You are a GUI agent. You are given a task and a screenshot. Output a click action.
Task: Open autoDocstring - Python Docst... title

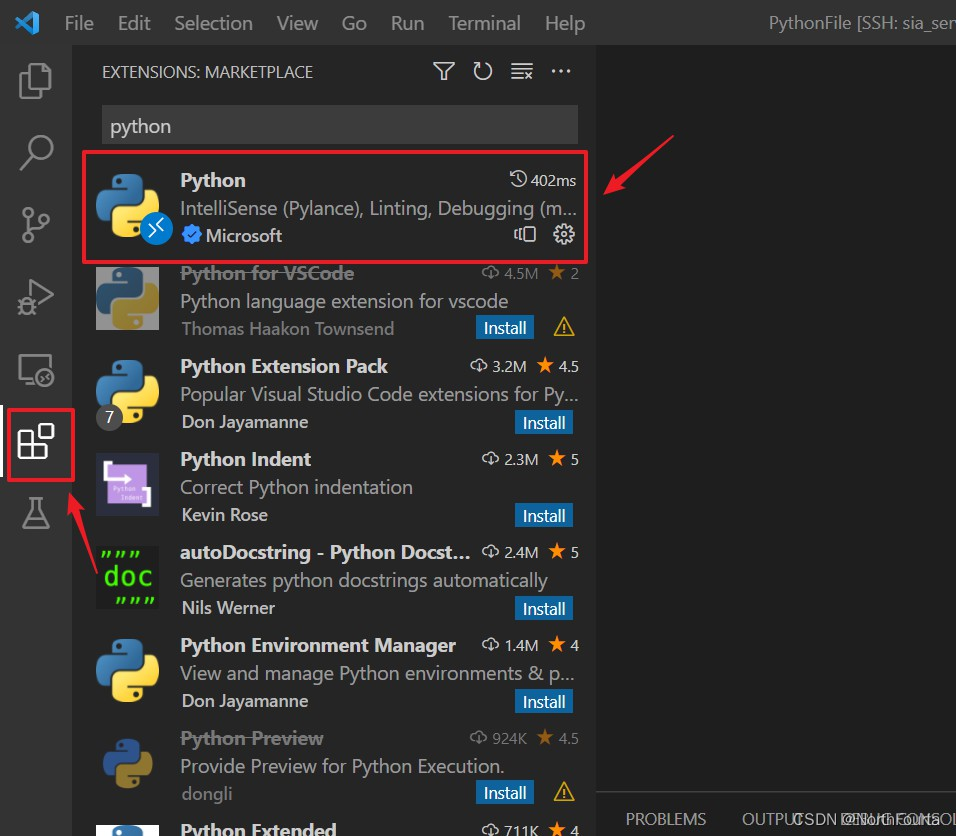[325, 552]
